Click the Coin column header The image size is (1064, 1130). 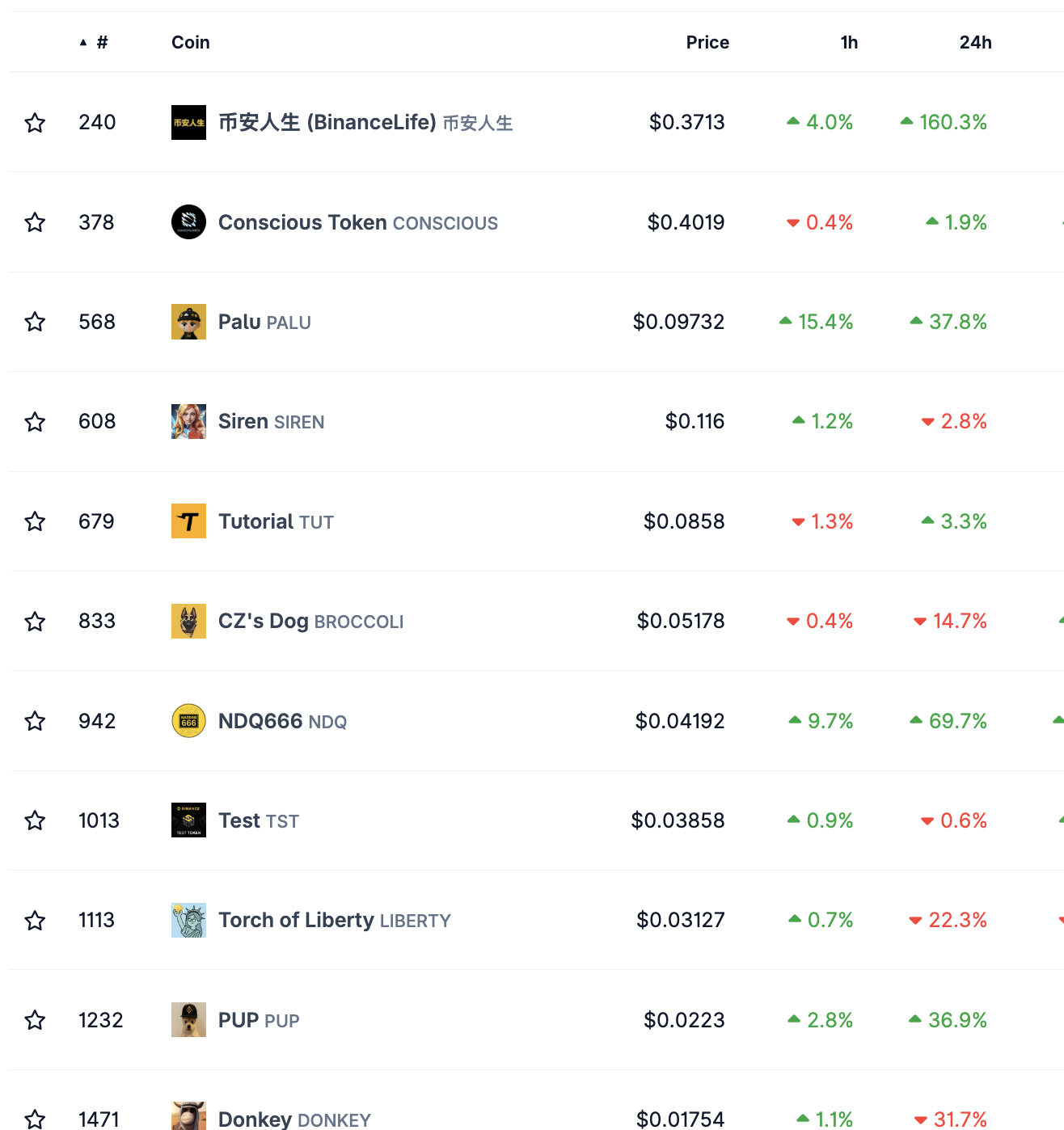point(190,42)
